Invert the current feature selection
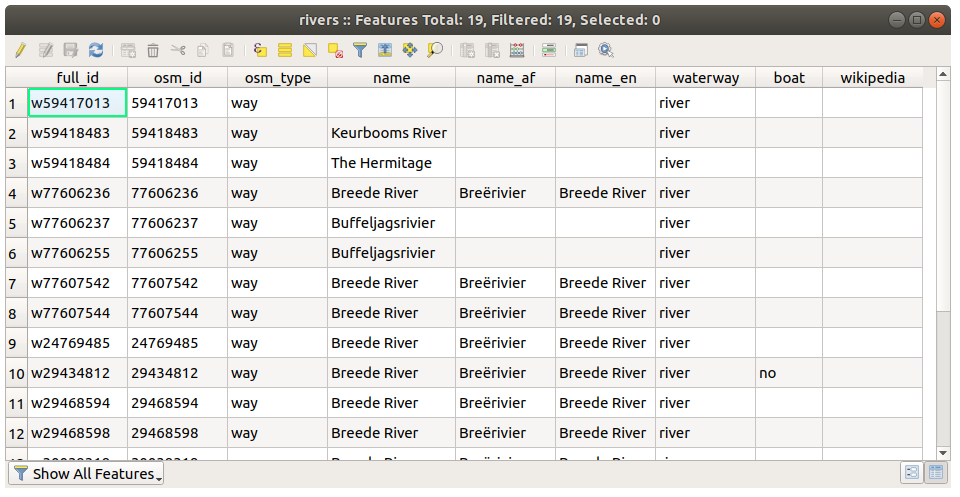Viewport: 960px width, 497px height. pos(310,50)
